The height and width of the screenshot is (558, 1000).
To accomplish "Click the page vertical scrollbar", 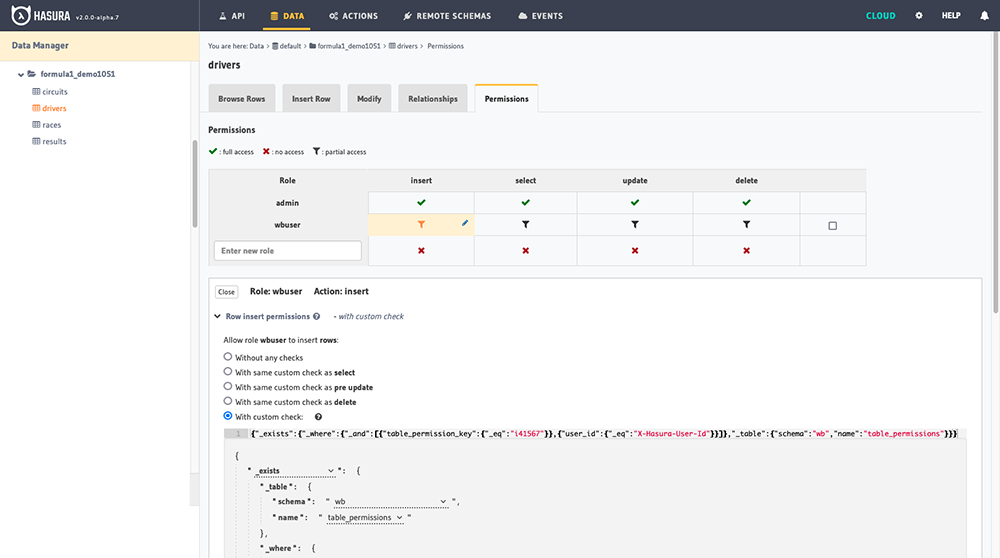I will (996, 172).
